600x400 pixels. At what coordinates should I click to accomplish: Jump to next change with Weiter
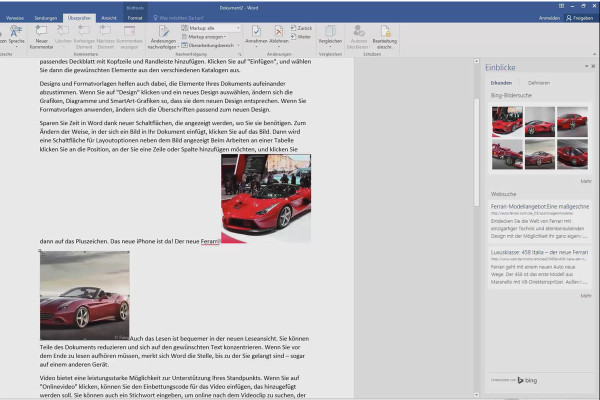[x=301, y=37]
